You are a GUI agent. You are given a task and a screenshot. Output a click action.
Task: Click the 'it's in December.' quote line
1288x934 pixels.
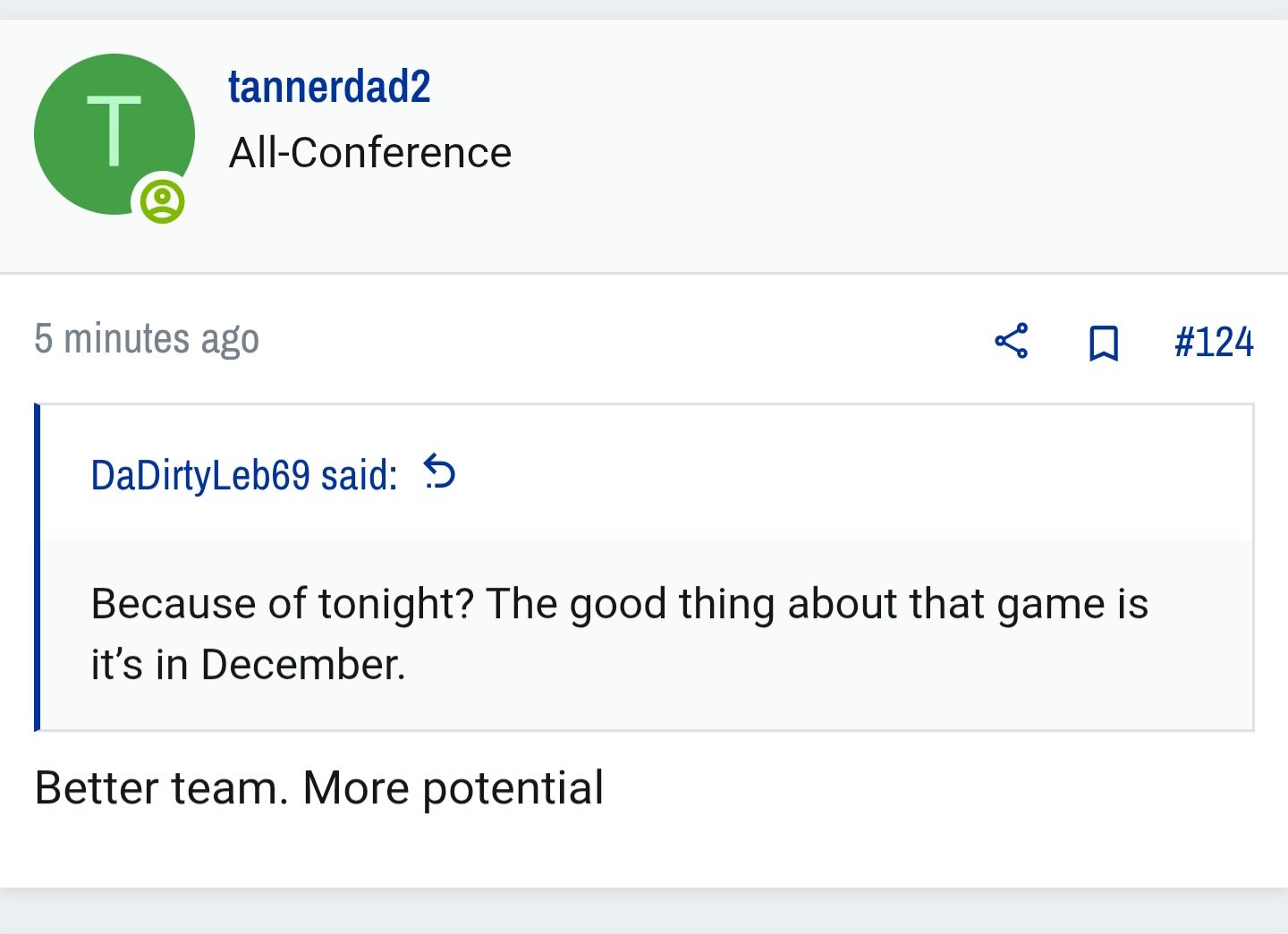tap(248, 665)
